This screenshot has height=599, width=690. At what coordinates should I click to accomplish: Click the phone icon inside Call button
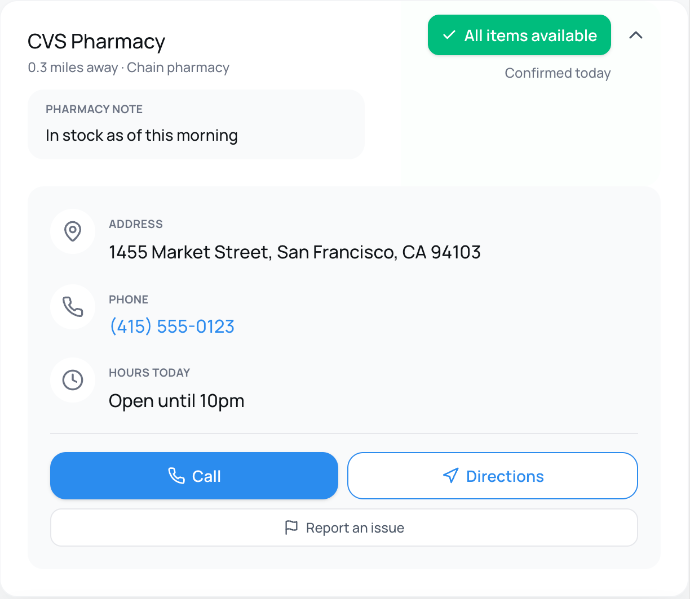(x=177, y=476)
